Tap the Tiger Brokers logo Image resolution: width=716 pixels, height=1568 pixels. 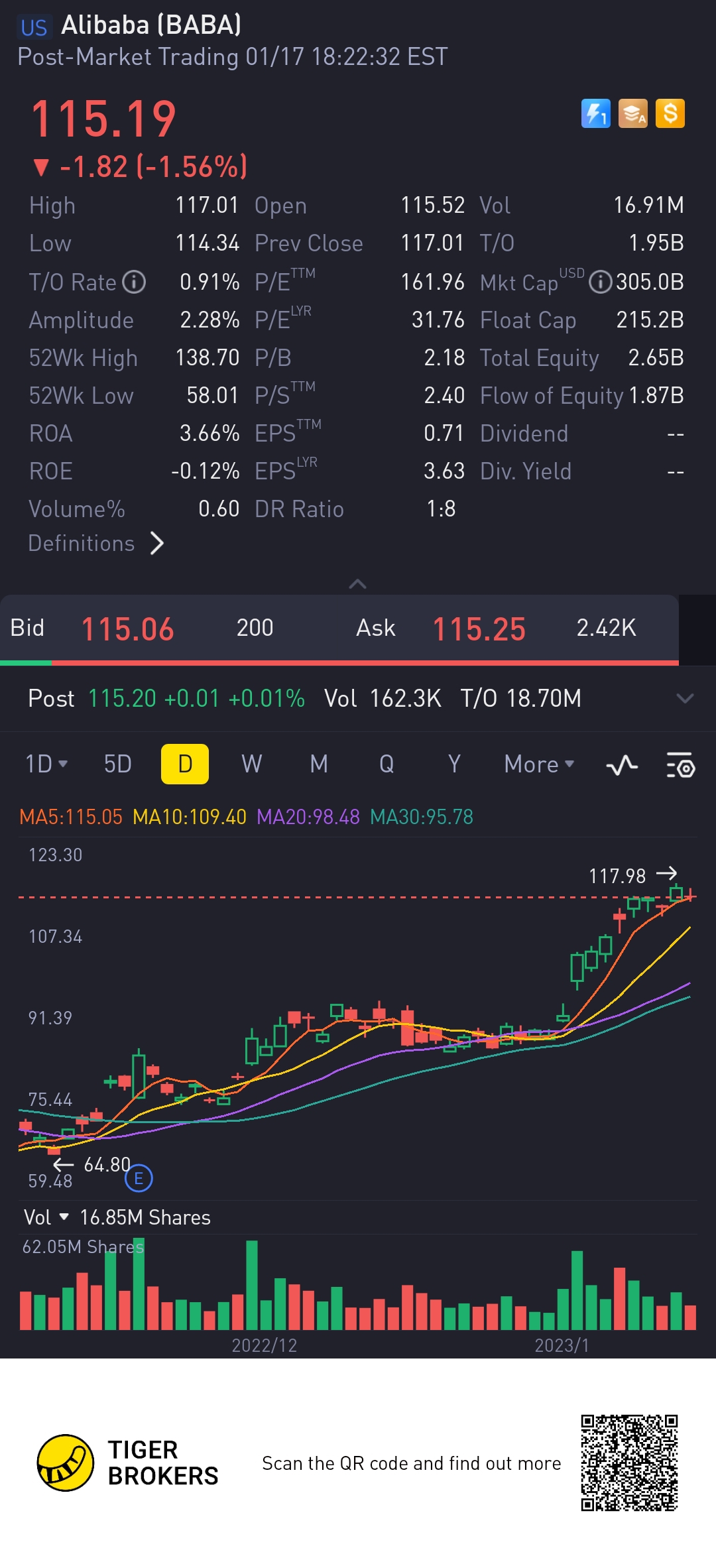pos(127,1463)
